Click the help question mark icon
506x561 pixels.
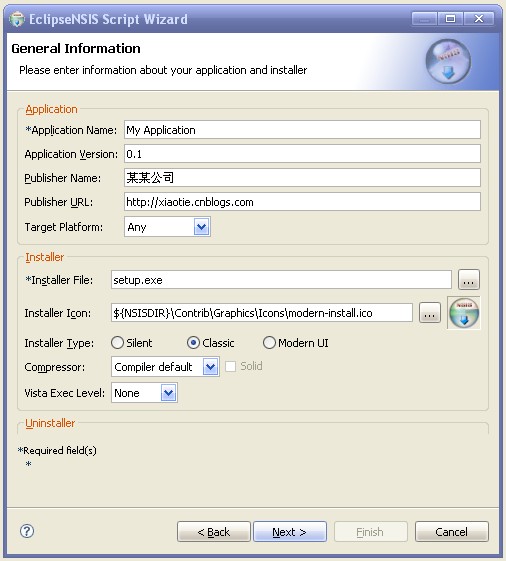(x=27, y=531)
